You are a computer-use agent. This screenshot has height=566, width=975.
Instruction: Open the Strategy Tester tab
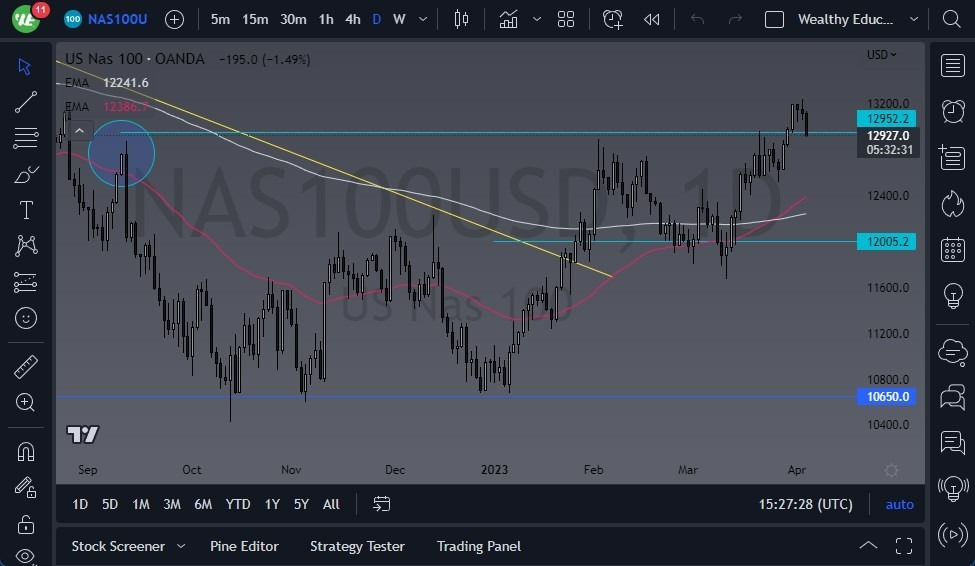[357, 546]
